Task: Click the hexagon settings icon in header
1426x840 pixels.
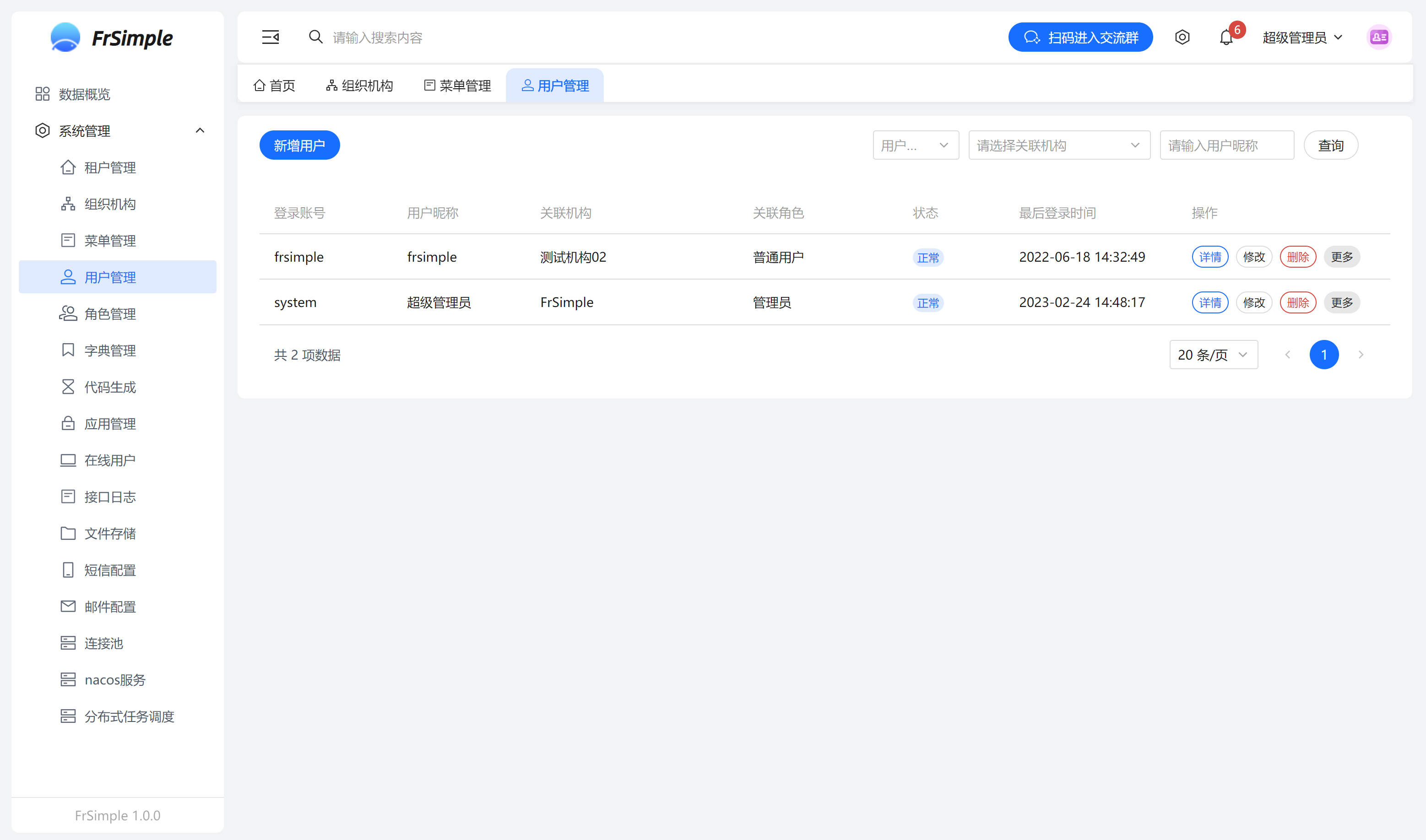Action: 1182,38
